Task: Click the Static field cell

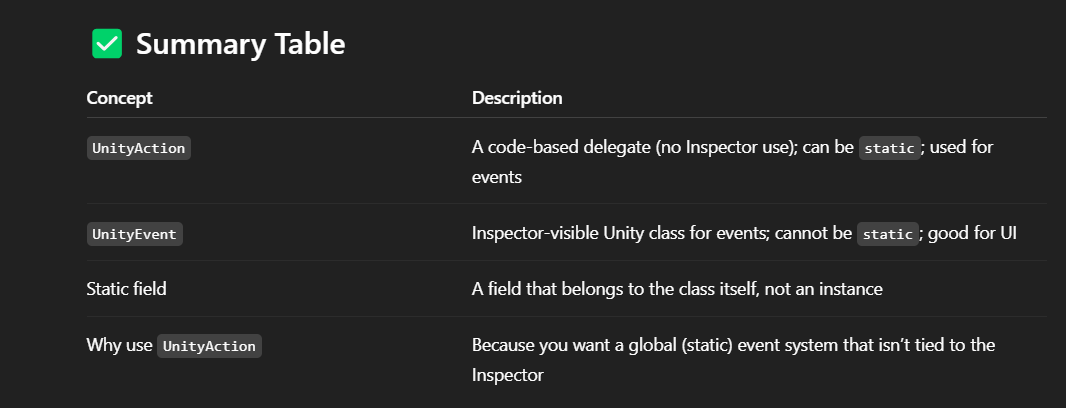Action: click(x=126, y=289)
